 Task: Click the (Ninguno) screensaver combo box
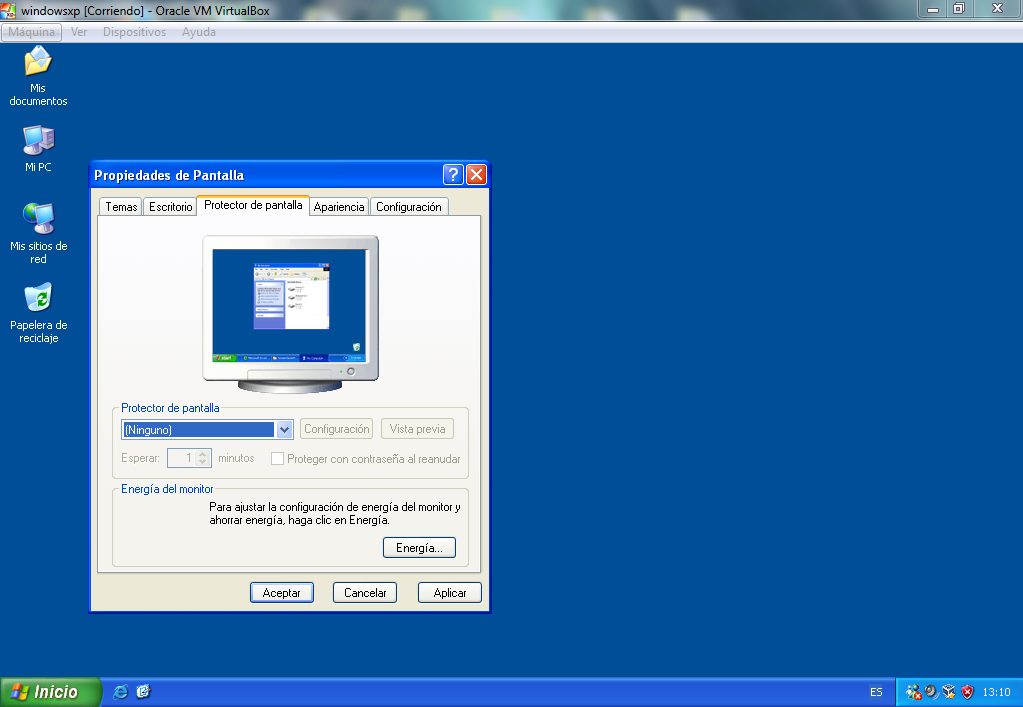[x=207, y=430]
